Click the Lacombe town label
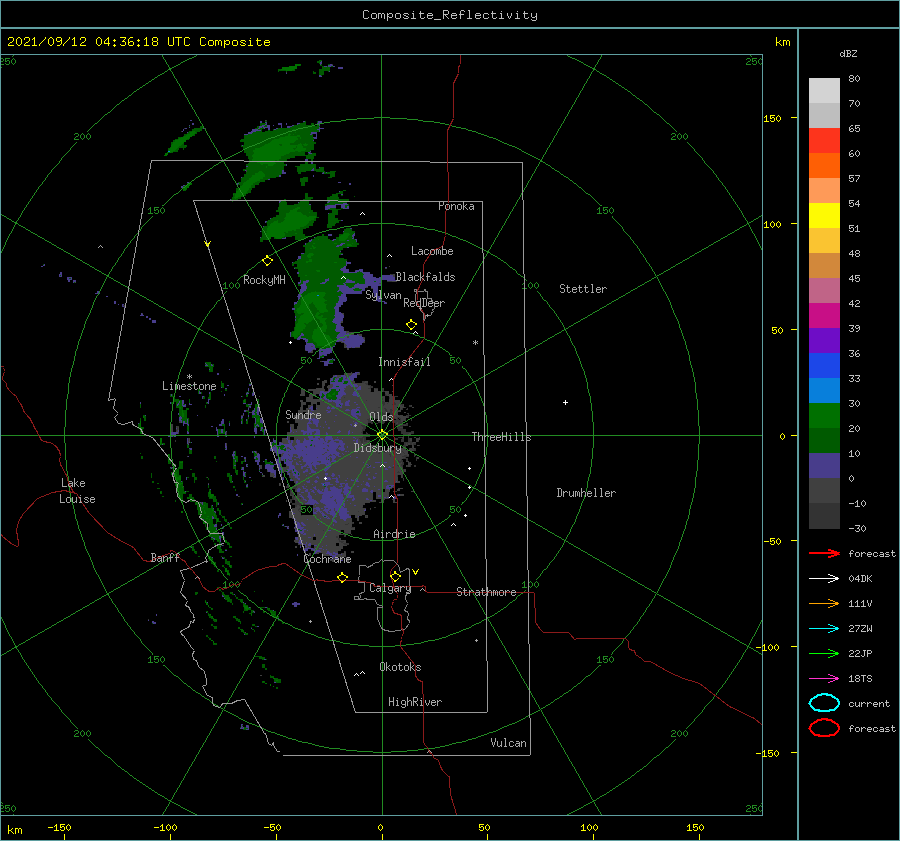This screenshot has height=841, width=900. 432,251
